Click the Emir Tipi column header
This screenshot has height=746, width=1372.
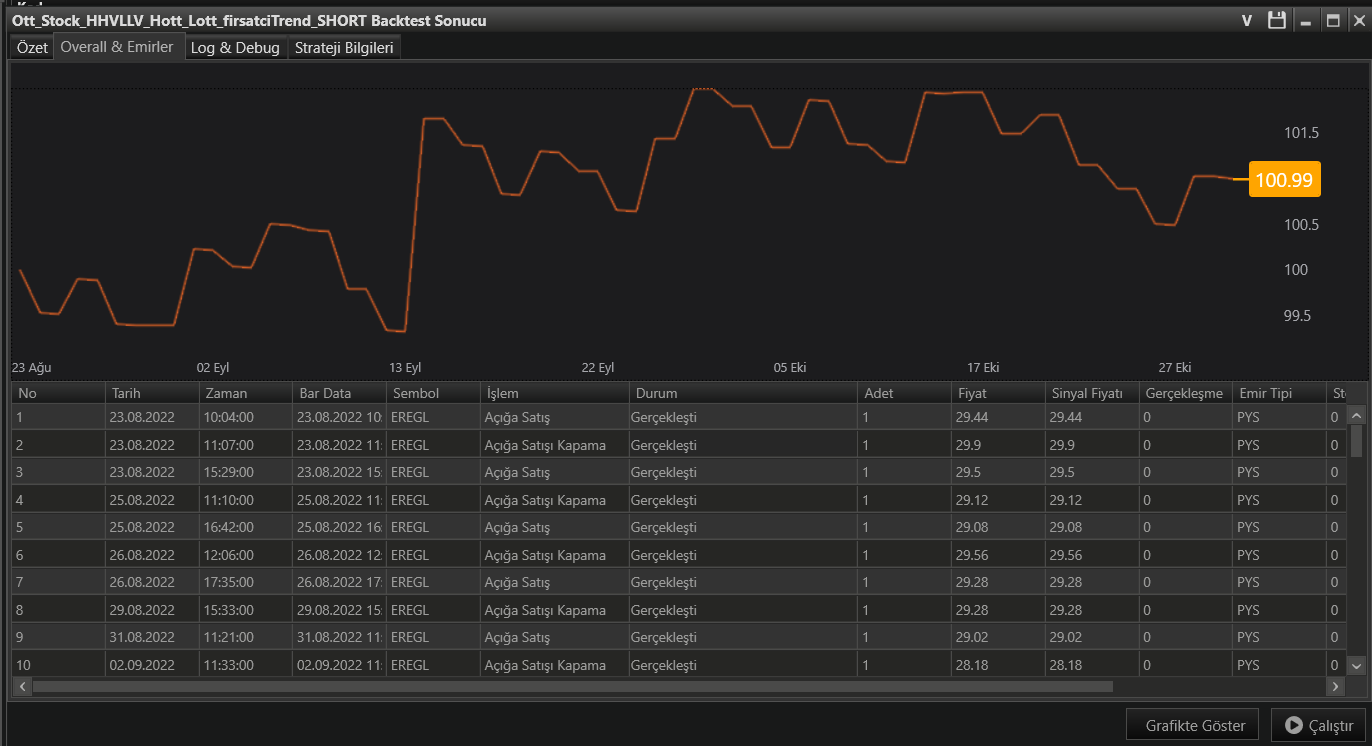(x=1280, y=393)
